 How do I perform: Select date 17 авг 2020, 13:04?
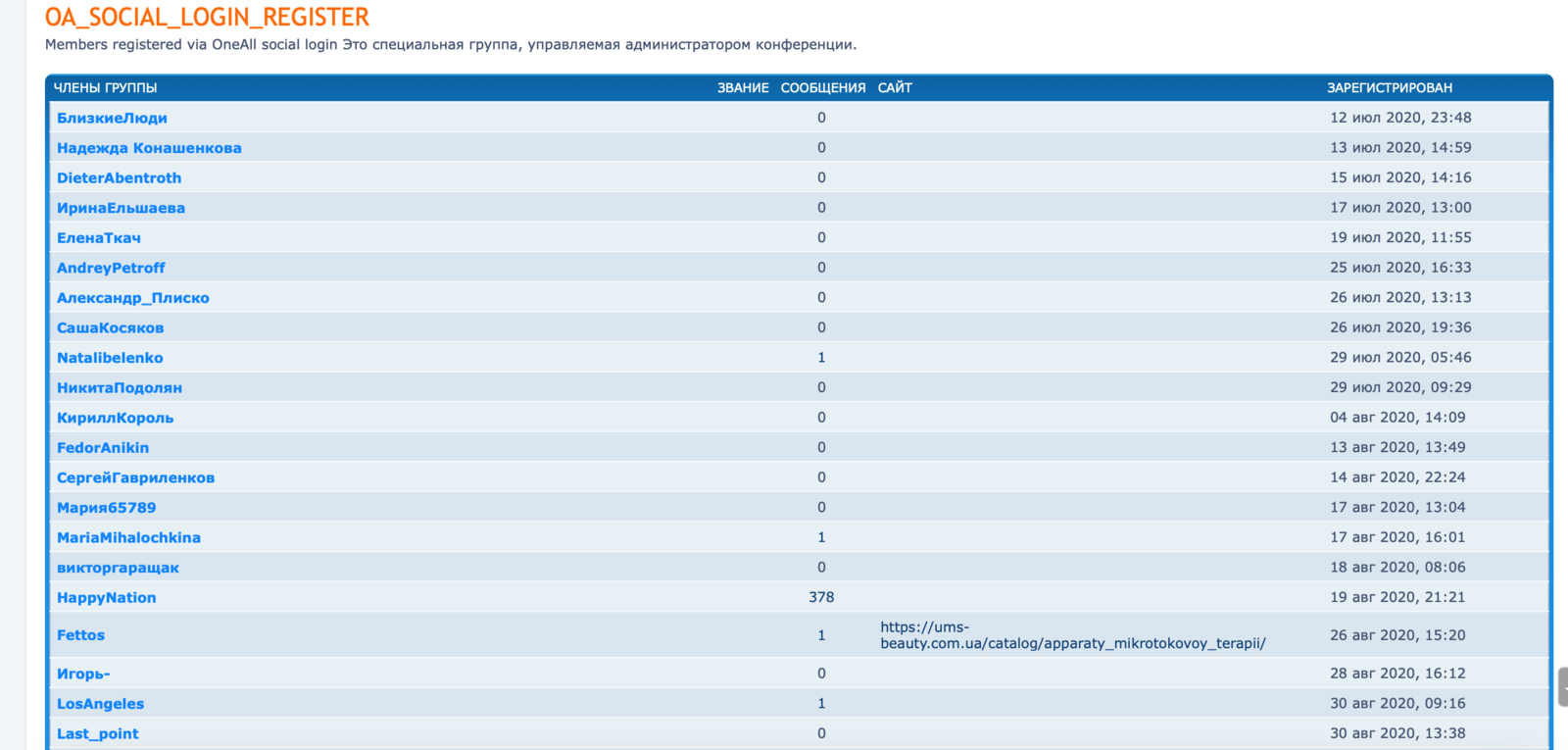(1397, 507)
